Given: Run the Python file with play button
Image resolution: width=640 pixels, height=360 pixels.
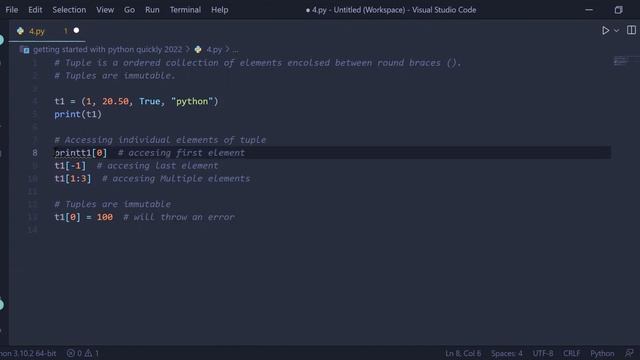Looking at the screenshot, I should tap(605, 31).
